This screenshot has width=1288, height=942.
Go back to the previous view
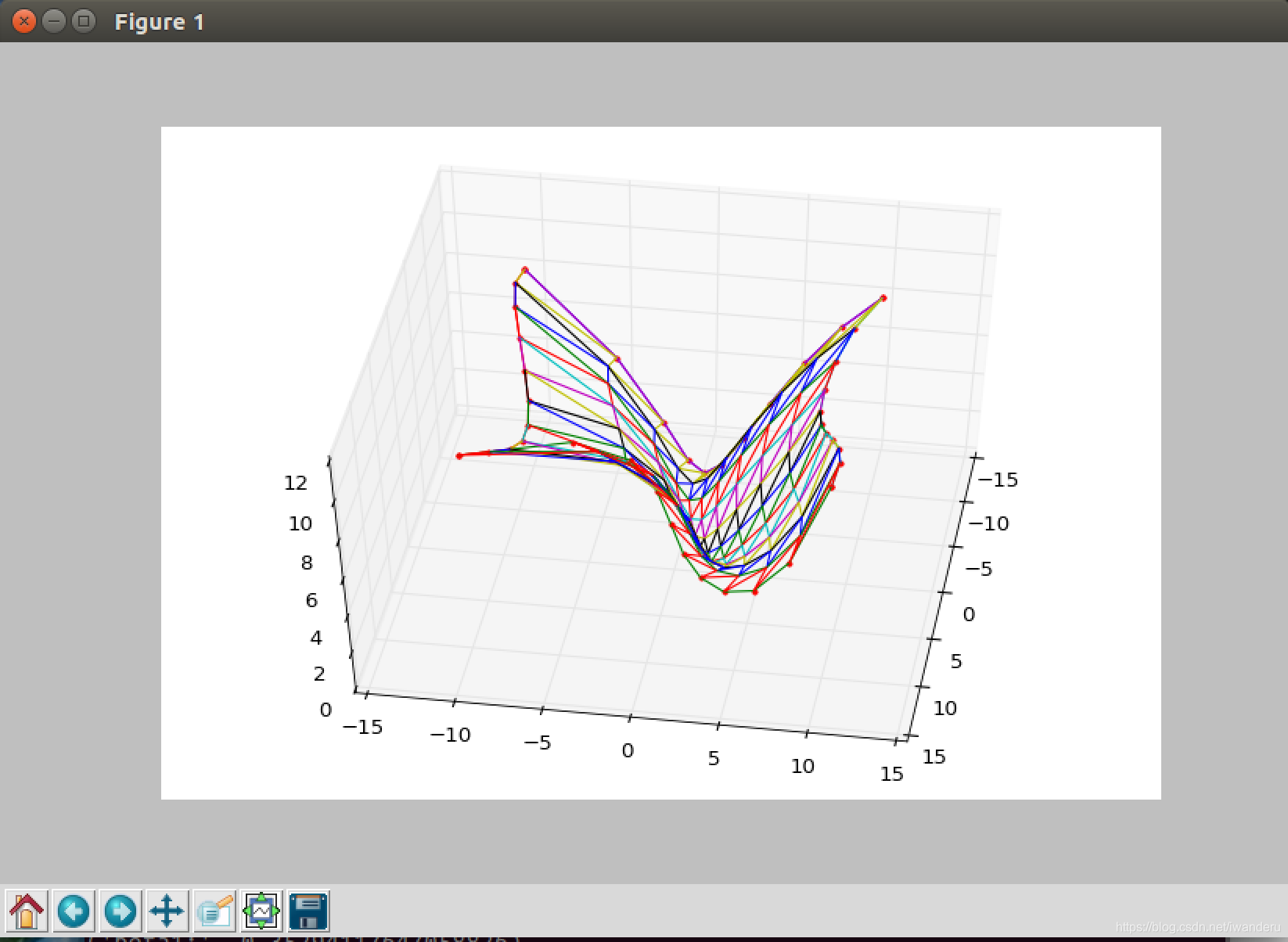tap(74, 911)
